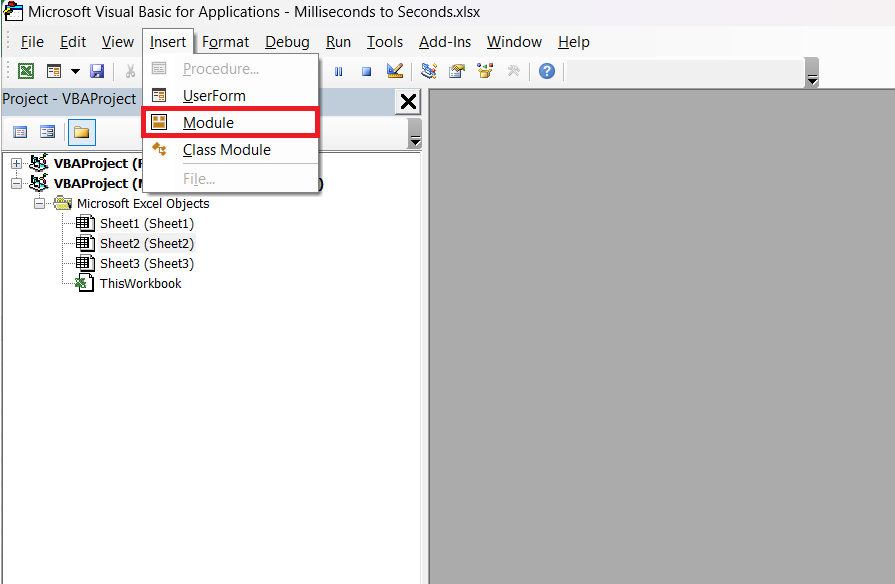This screenshot has height=584, width=895.
Task: Select ThisWorkbook in project tree
Action: click(140, 284)
